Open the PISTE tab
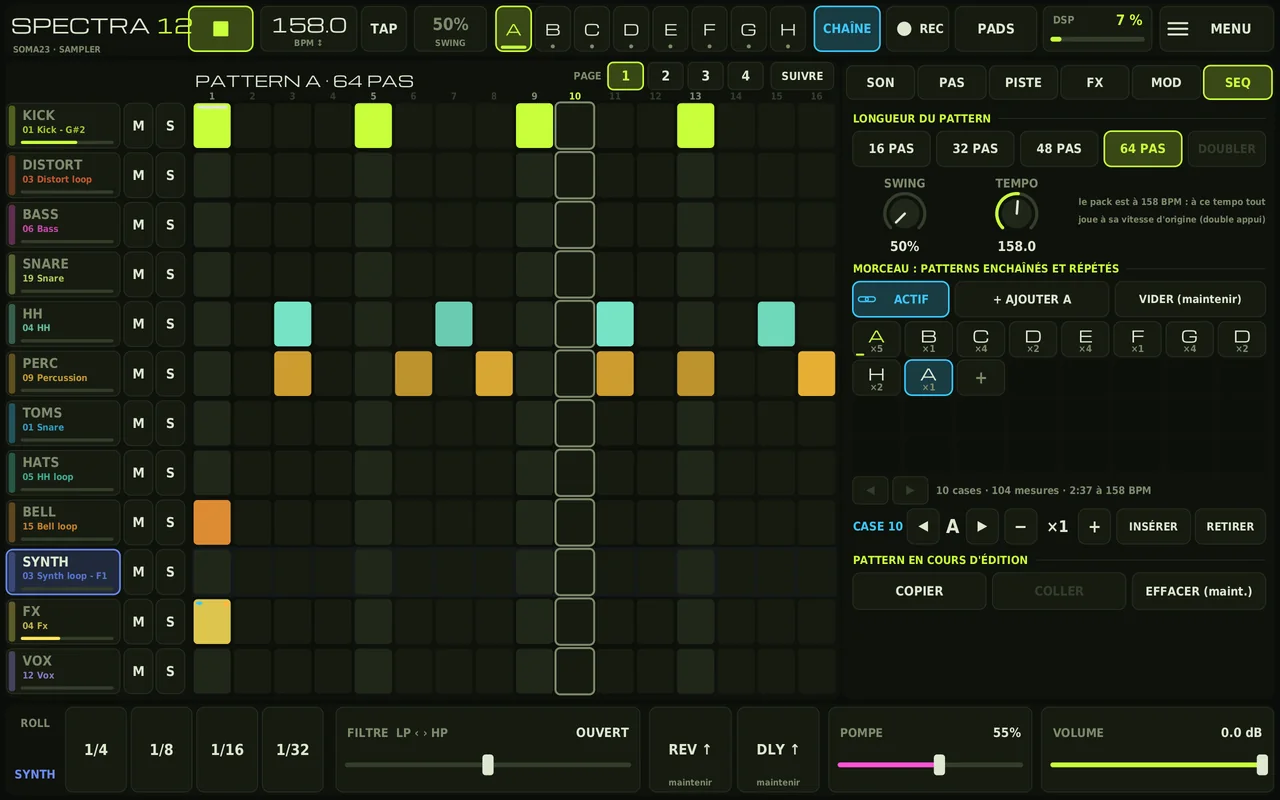Image resolution: width=1280 pixels, height=800 pixels. (1023, 82)
